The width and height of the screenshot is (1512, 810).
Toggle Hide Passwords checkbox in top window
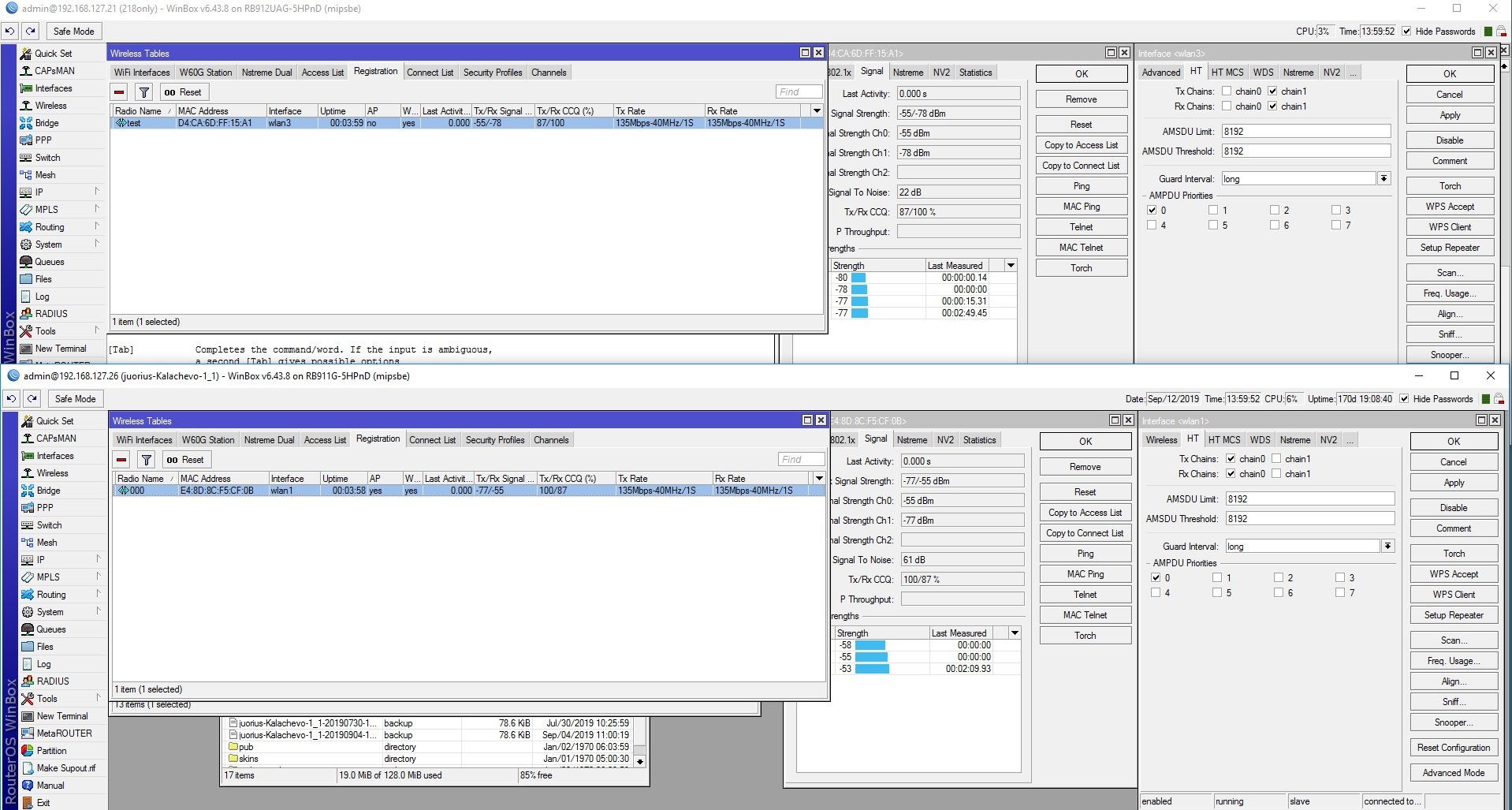click(x=1406, y=32)
